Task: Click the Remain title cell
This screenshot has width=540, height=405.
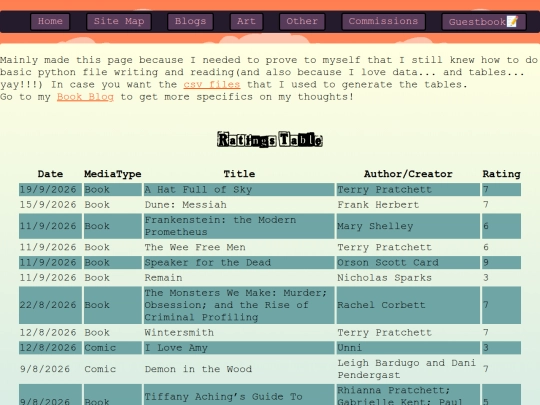Action: click(x=239, y=278)
